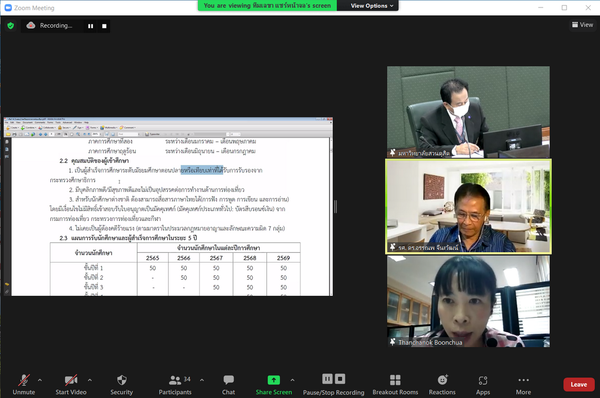
Task: Select Thanchanok Boonchua's video thumbnail
Action: 468,302
